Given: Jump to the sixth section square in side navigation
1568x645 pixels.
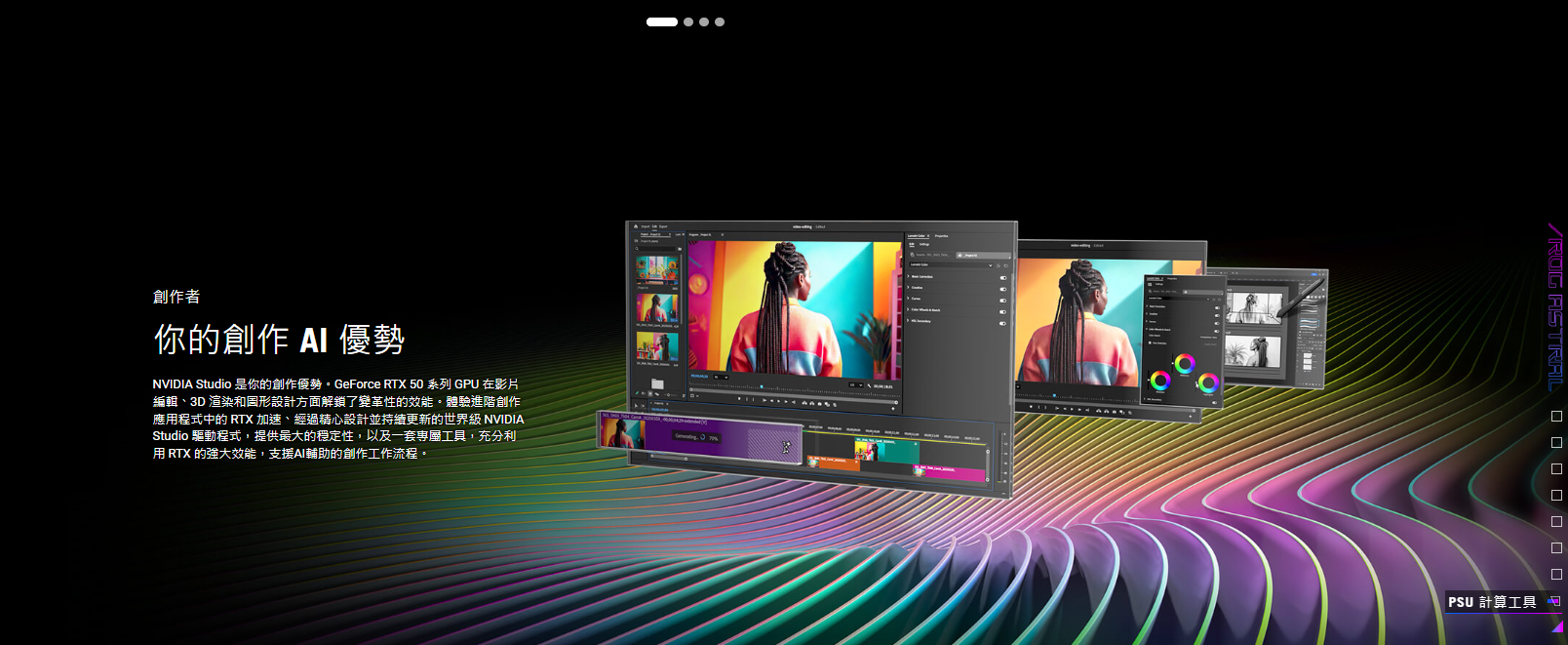Looking at the screenshot, I should point(1556,548).
